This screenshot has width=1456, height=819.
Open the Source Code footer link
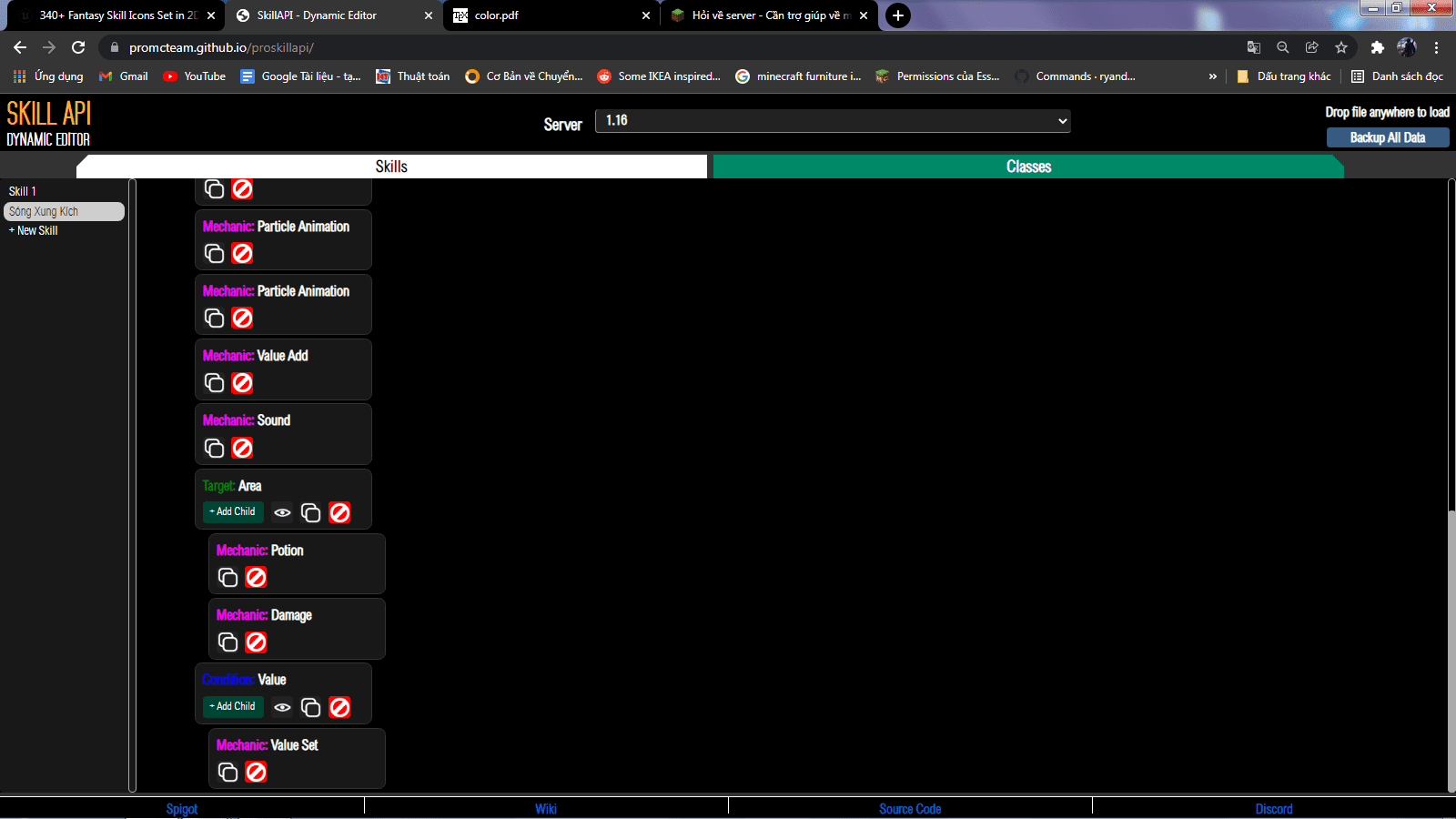[x=910, y=809]
